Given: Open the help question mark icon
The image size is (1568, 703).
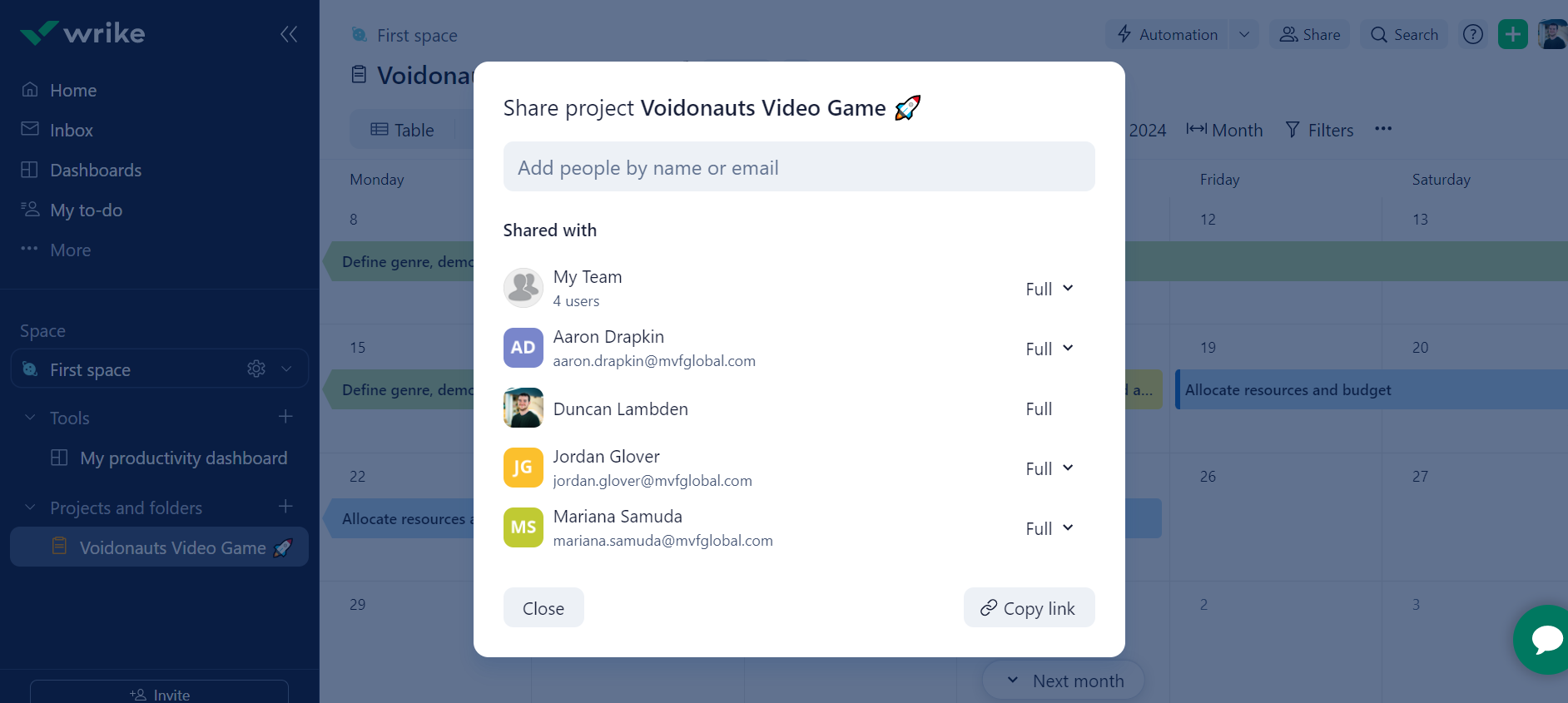Looking at the screenshot, I should coord(1472,34).
